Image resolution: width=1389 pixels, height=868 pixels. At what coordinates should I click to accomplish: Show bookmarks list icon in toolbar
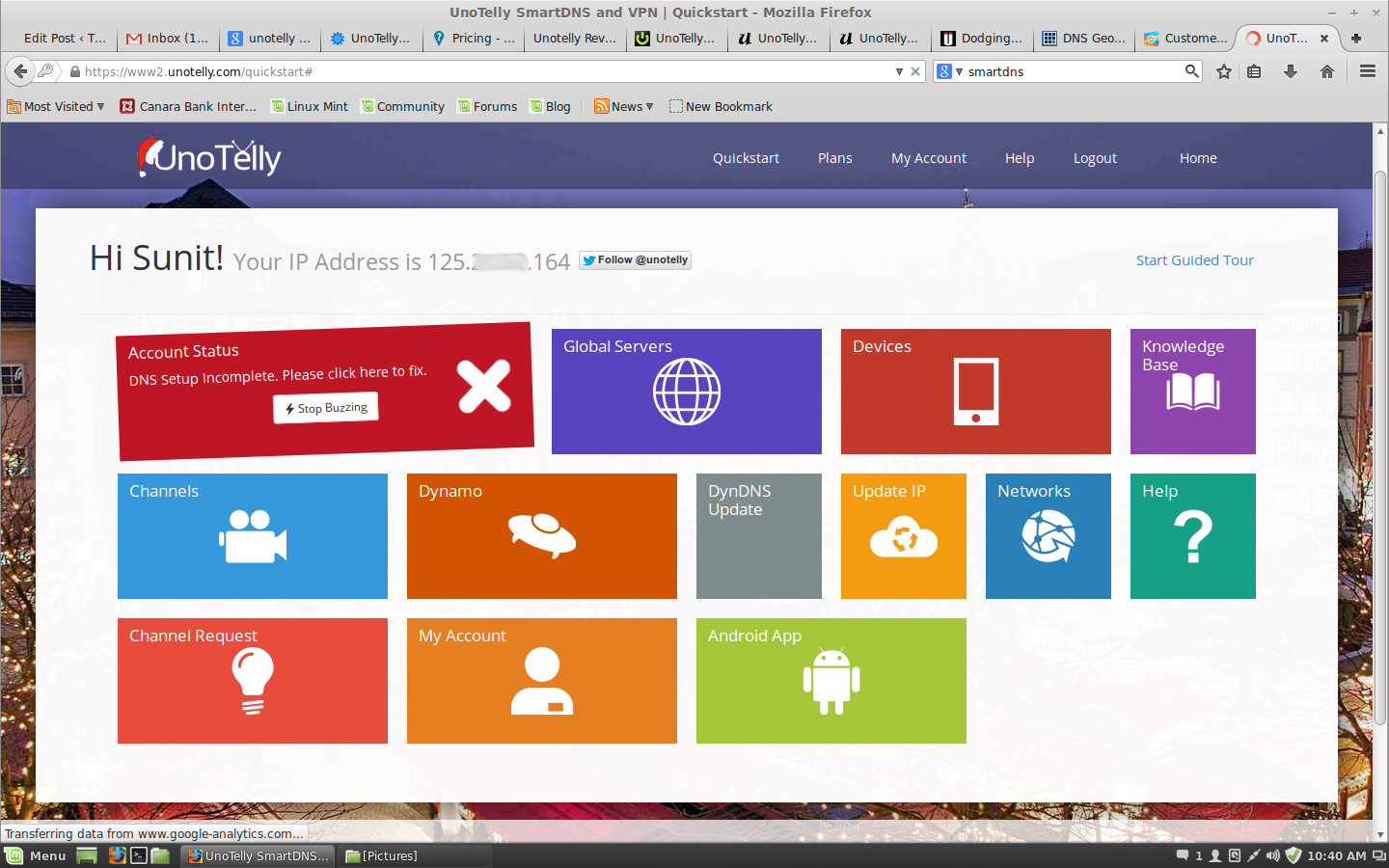point(1254,71)
